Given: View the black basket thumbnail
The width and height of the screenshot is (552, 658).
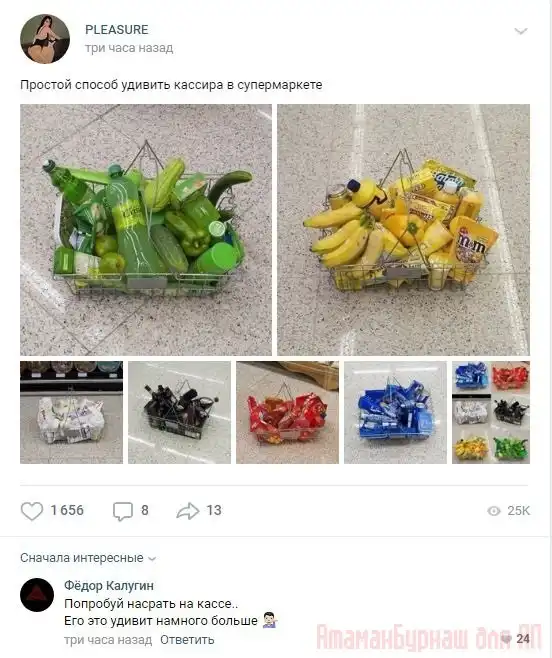Looking at the screenshot, I should click(x=179, y=413).
